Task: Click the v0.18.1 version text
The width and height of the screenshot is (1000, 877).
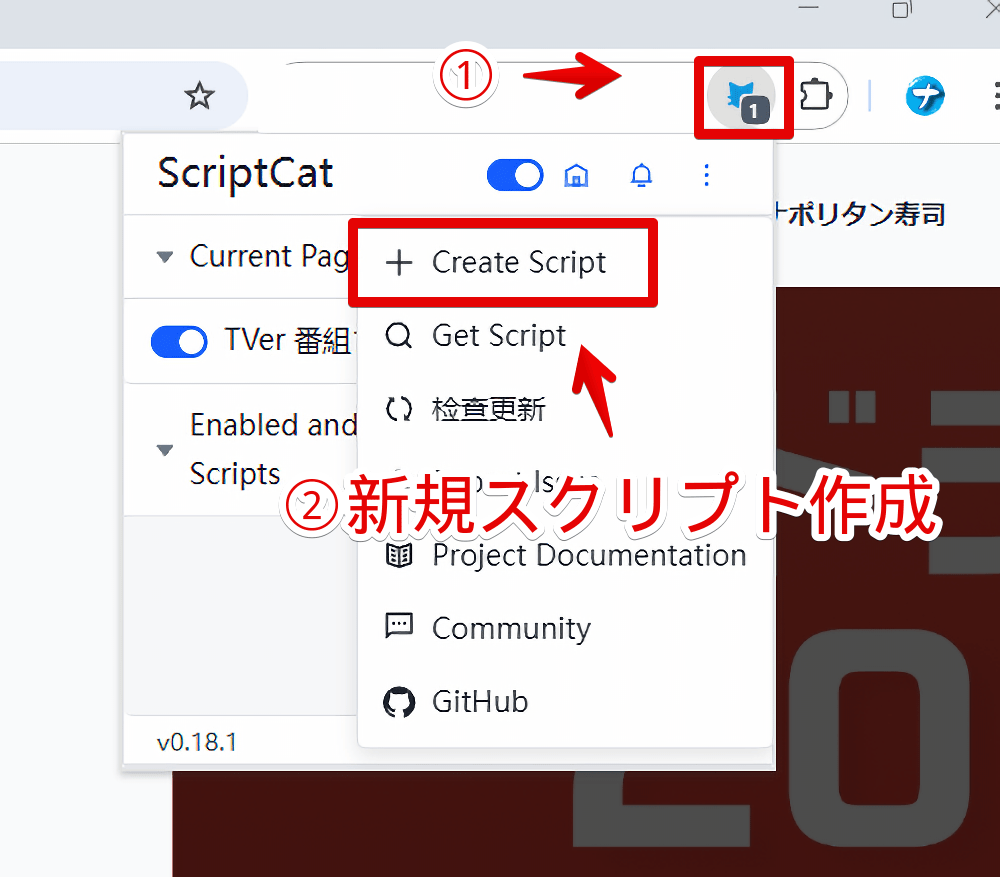Action: click(197, 742)
